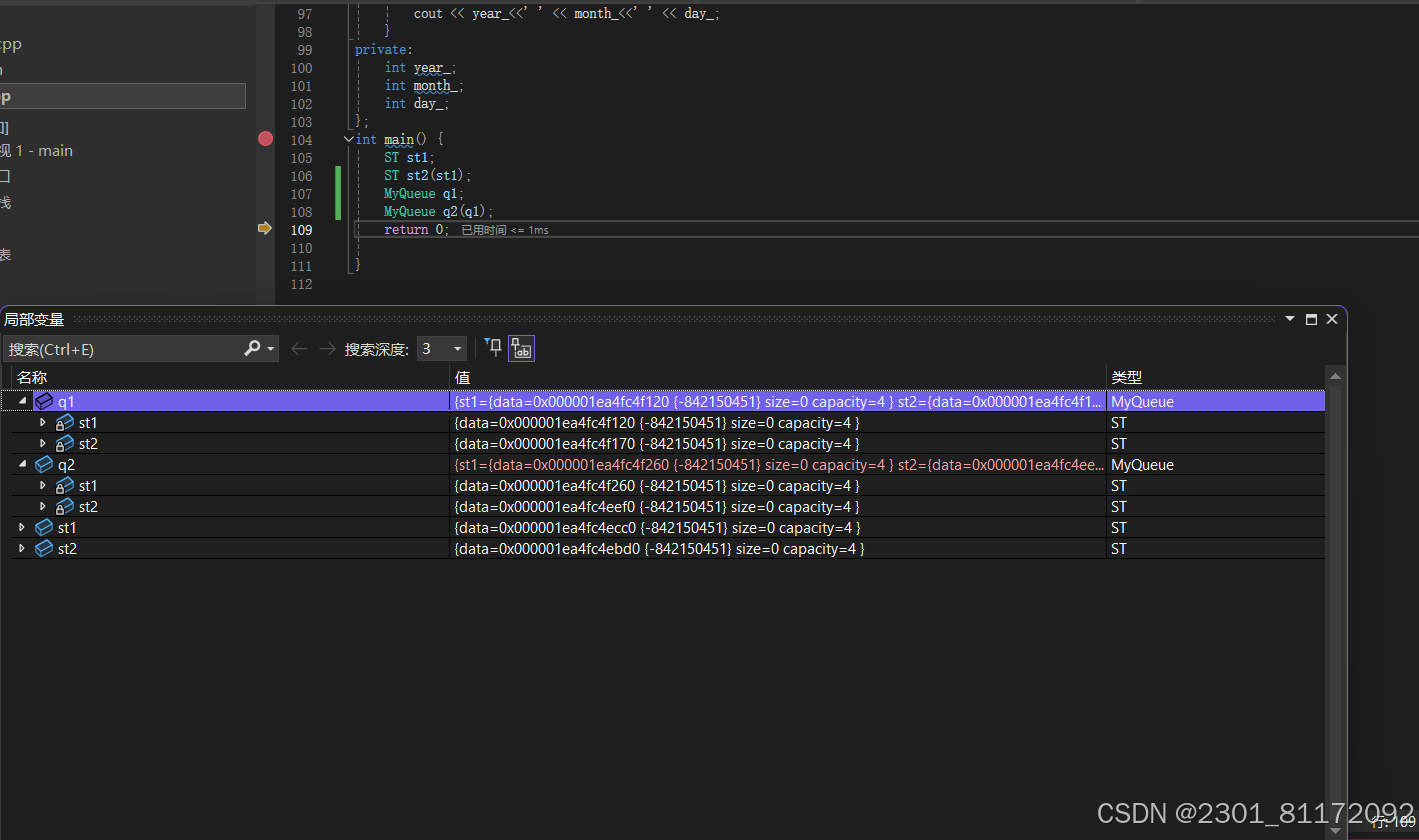
Task: Open the 搜索深度 depth dropdown
Action: coord(455,348)
